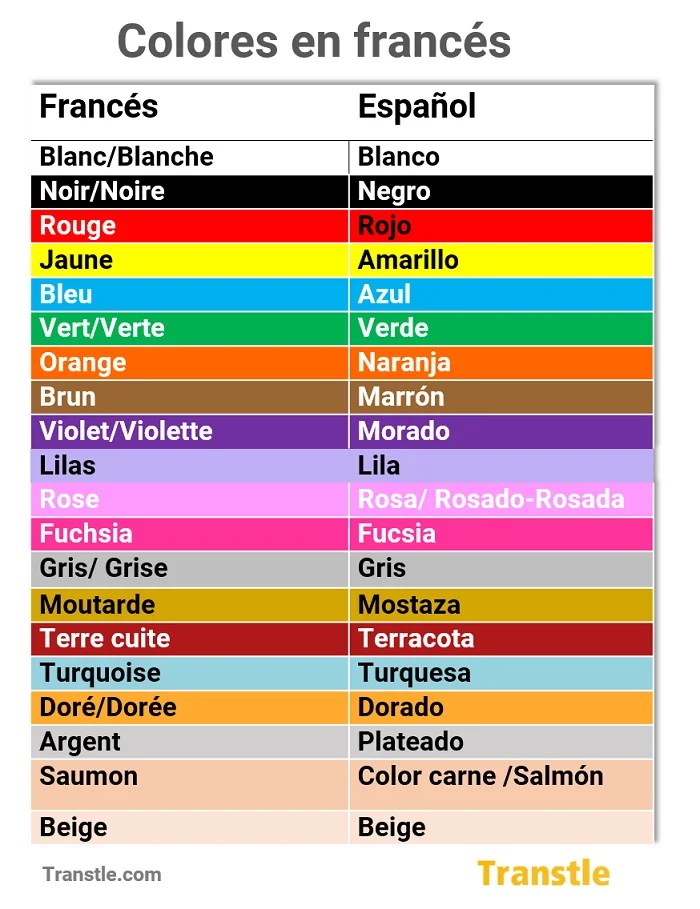Click the Vert/Verte green cell
This screenshot has width=700, height=909.
click(190, 329)
